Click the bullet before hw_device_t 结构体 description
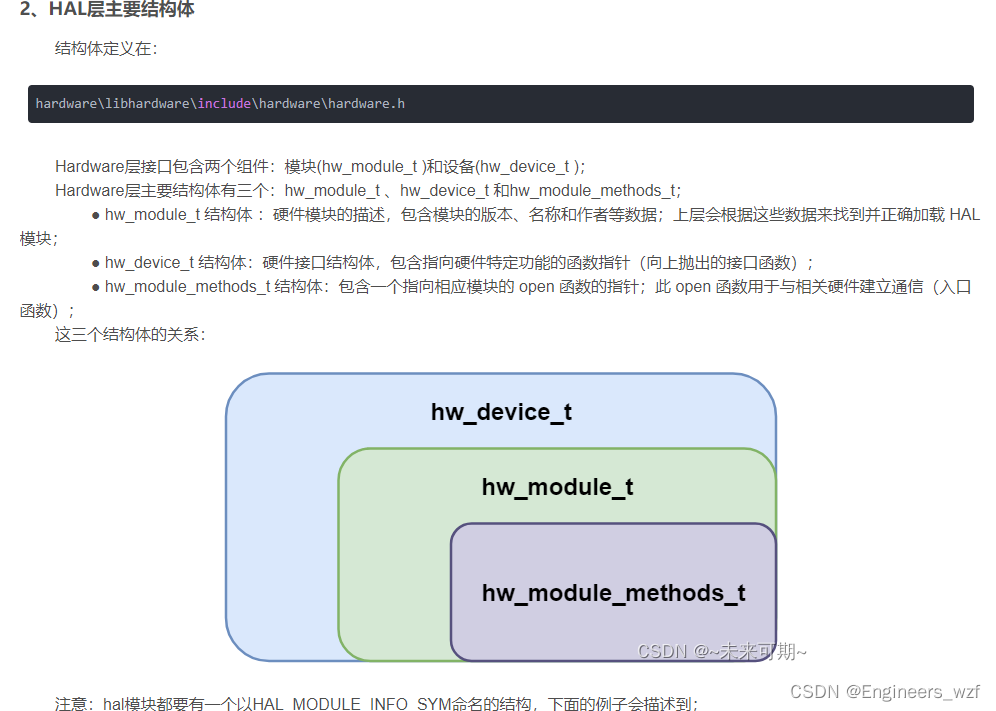 click(97, 262)
